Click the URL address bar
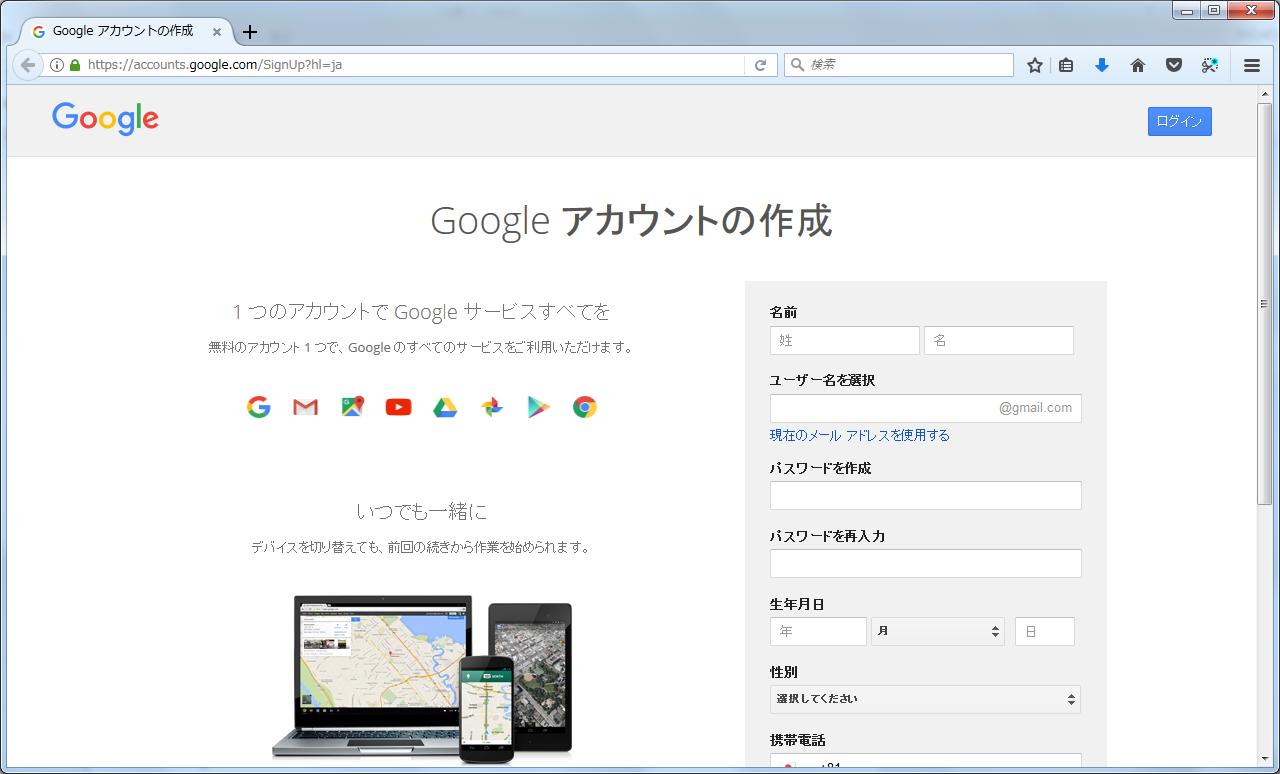Image resolution: width=1280 pixels, height=774 pixels. pos(410,65)
